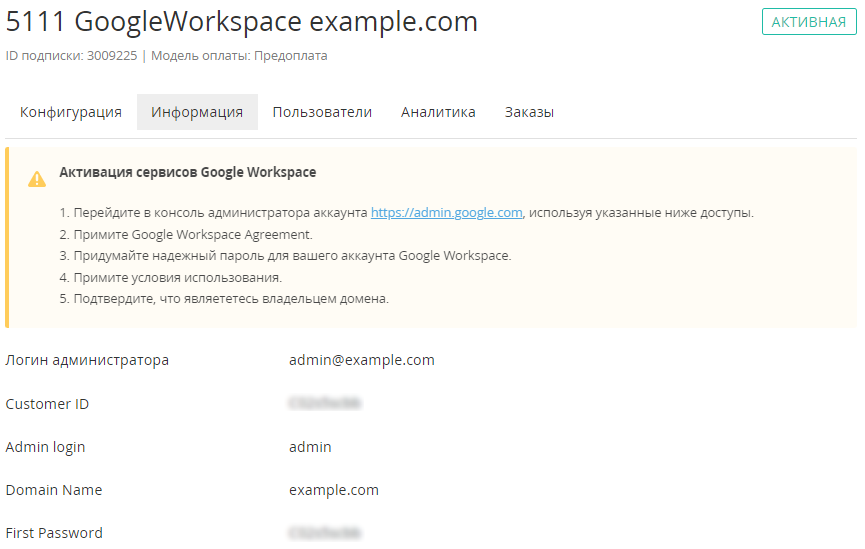This screenshot has width=865, height=549.
Task: Click the step about Google Workspace Agreement
Action: (192, 235)
